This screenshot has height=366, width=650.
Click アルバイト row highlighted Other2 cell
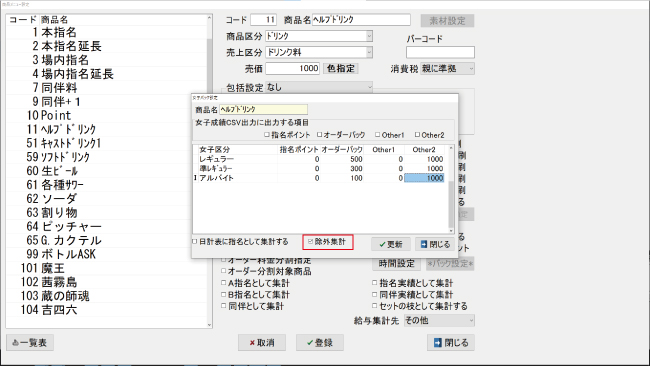click(424, 178)
